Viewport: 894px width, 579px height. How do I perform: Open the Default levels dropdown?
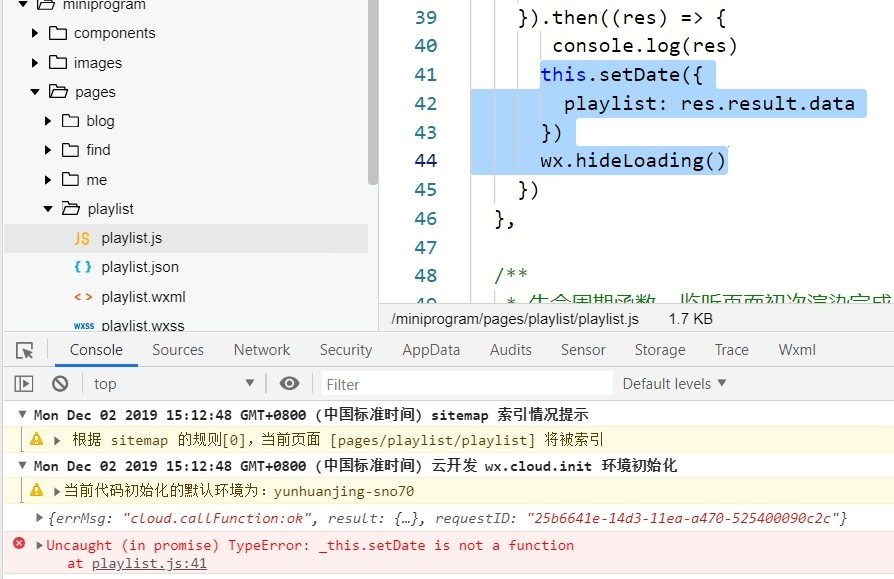[x=674, y=384]
